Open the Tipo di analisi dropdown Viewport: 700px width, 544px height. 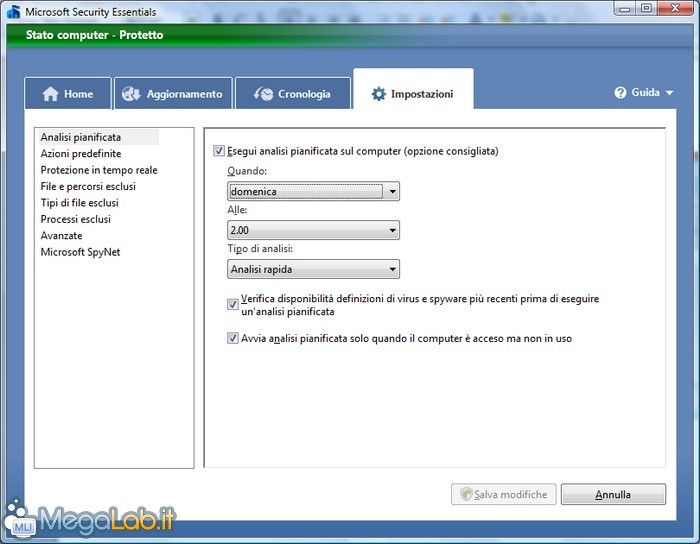[313, 269]
